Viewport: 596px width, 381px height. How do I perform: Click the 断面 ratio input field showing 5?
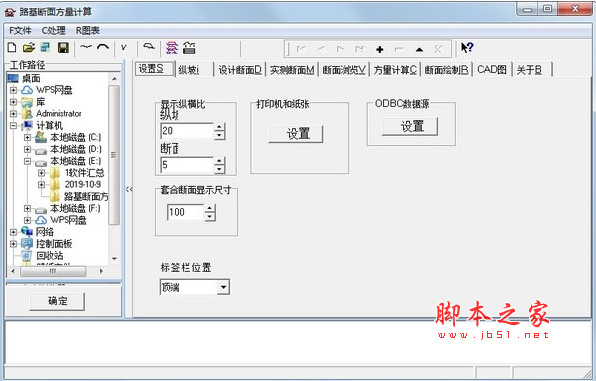187,165
